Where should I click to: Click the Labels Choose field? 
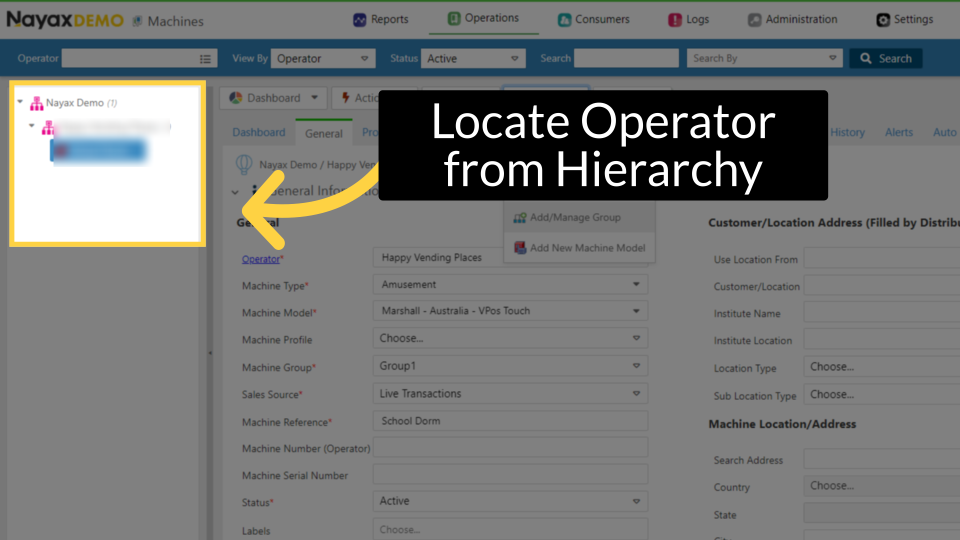tap(510, 529)
